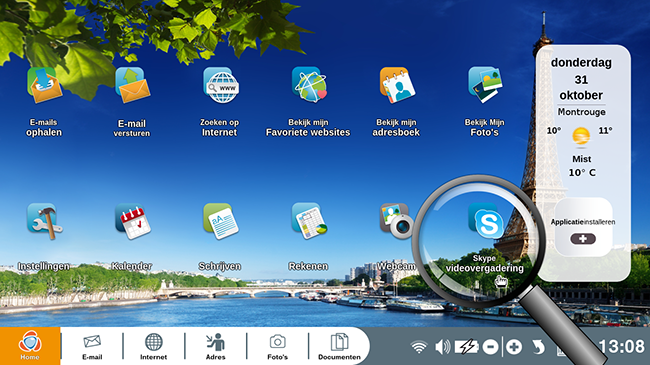Open Internet from the bottom bar
The height and width of the screenshot is (365, 650).
point(153,346)
